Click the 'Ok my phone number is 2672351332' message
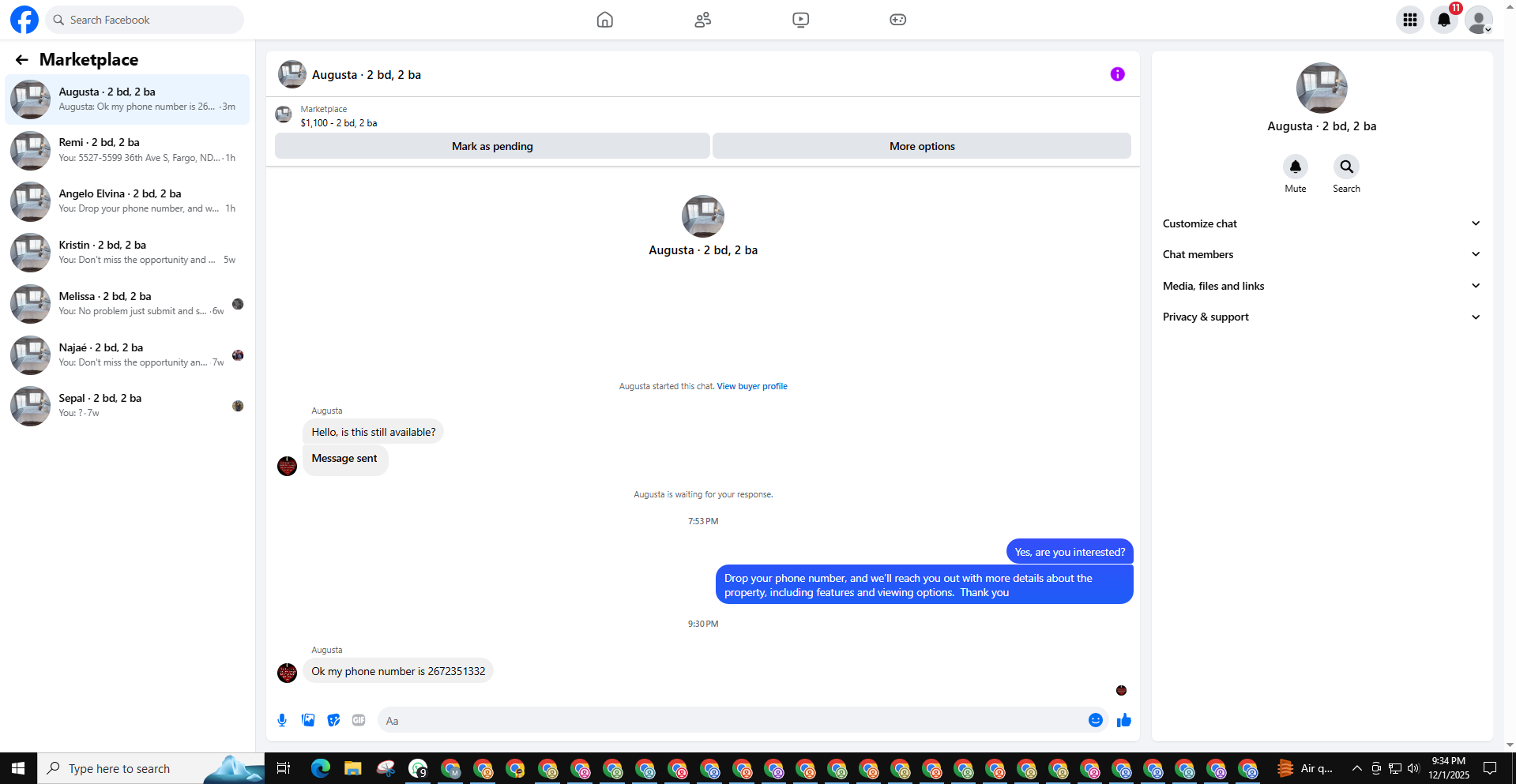The width and height of the screenshot is (1516, 784). click(x=398, y=671)
